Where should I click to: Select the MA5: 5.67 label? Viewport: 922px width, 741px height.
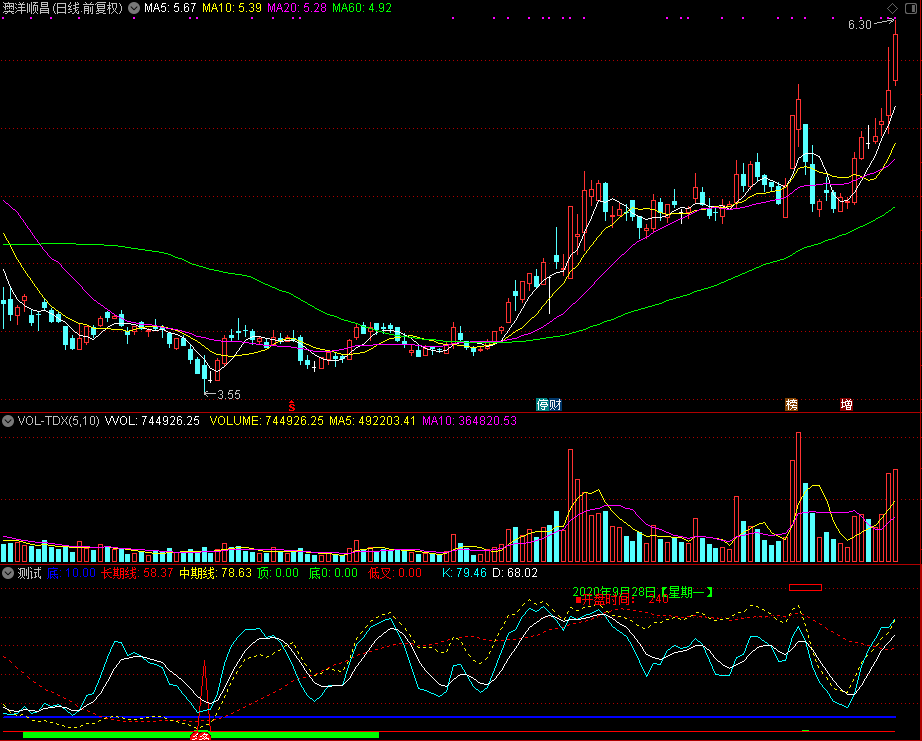[x=170, y=8]
